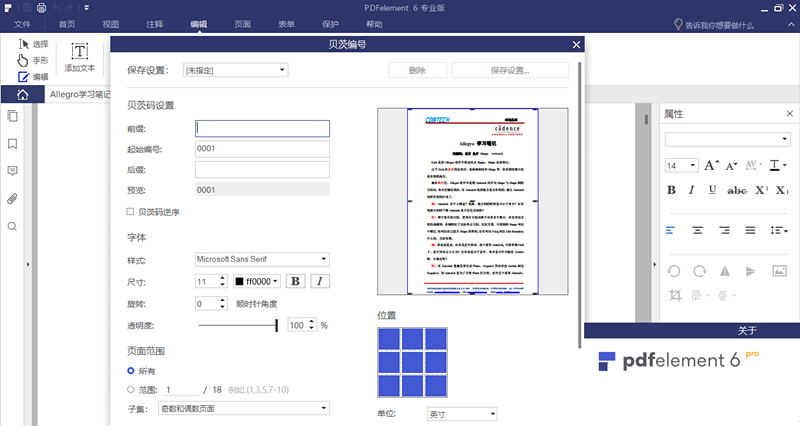Open the ff0000 font color dropdown
The height and width of the screenshot is (426, 800).
pyautogui.click(x=257, y=281)
